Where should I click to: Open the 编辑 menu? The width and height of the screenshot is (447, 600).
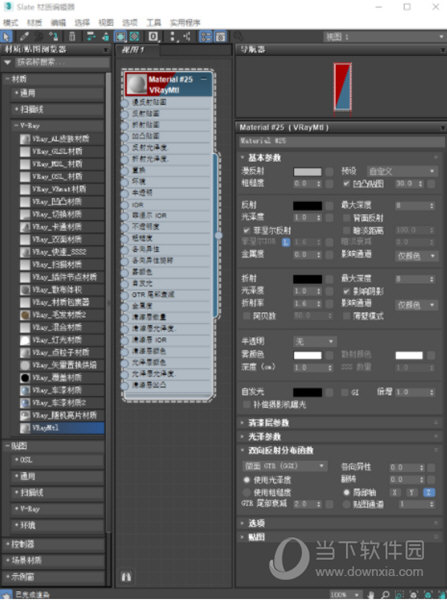[58, 23]
